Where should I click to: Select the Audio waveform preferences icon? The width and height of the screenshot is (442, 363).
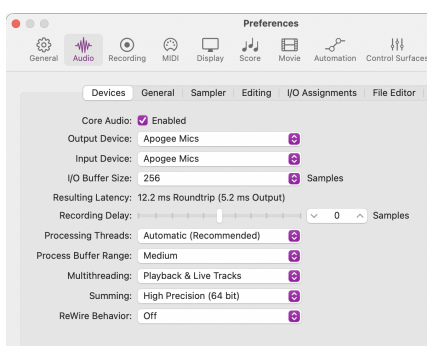(83, 45)
